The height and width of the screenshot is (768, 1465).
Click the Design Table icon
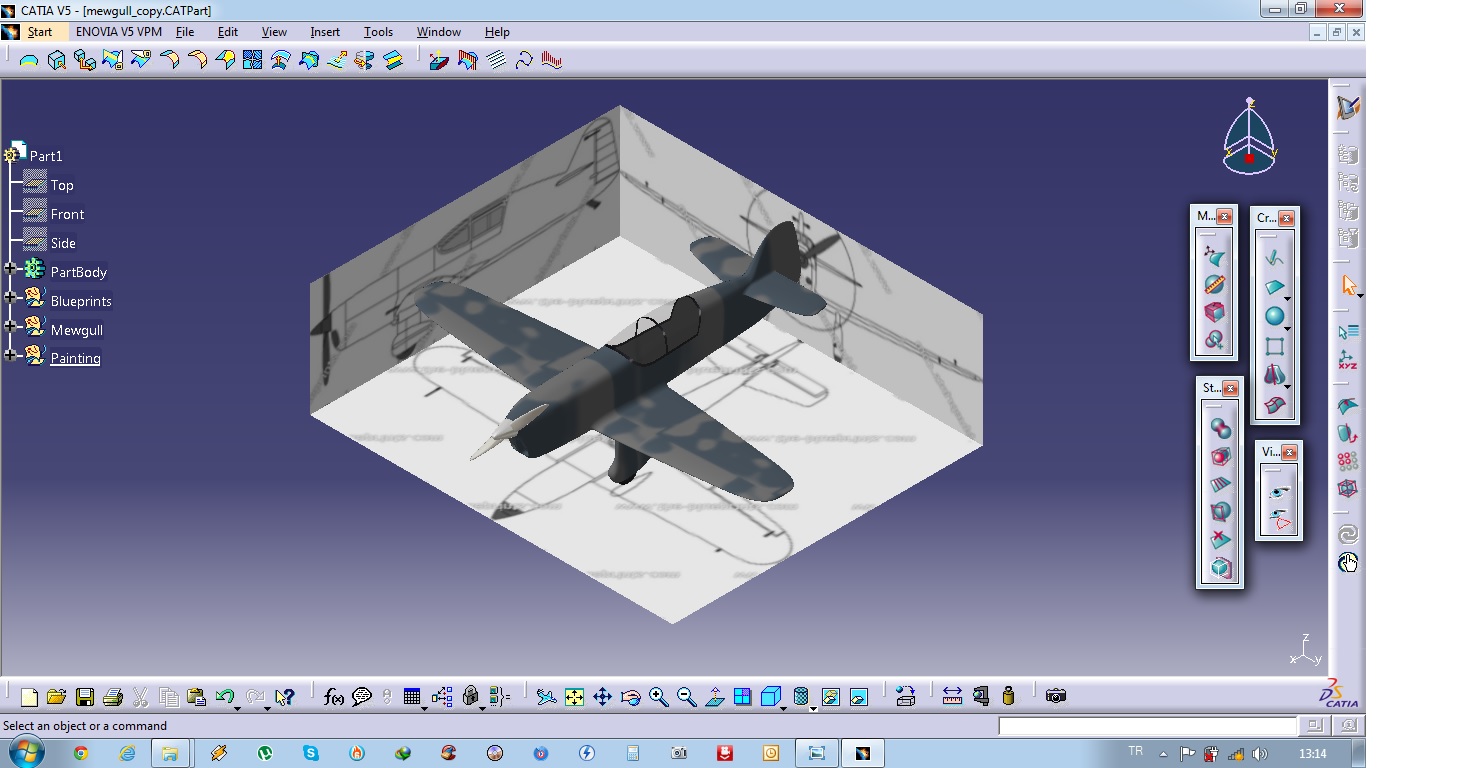(x=411, y=696)
